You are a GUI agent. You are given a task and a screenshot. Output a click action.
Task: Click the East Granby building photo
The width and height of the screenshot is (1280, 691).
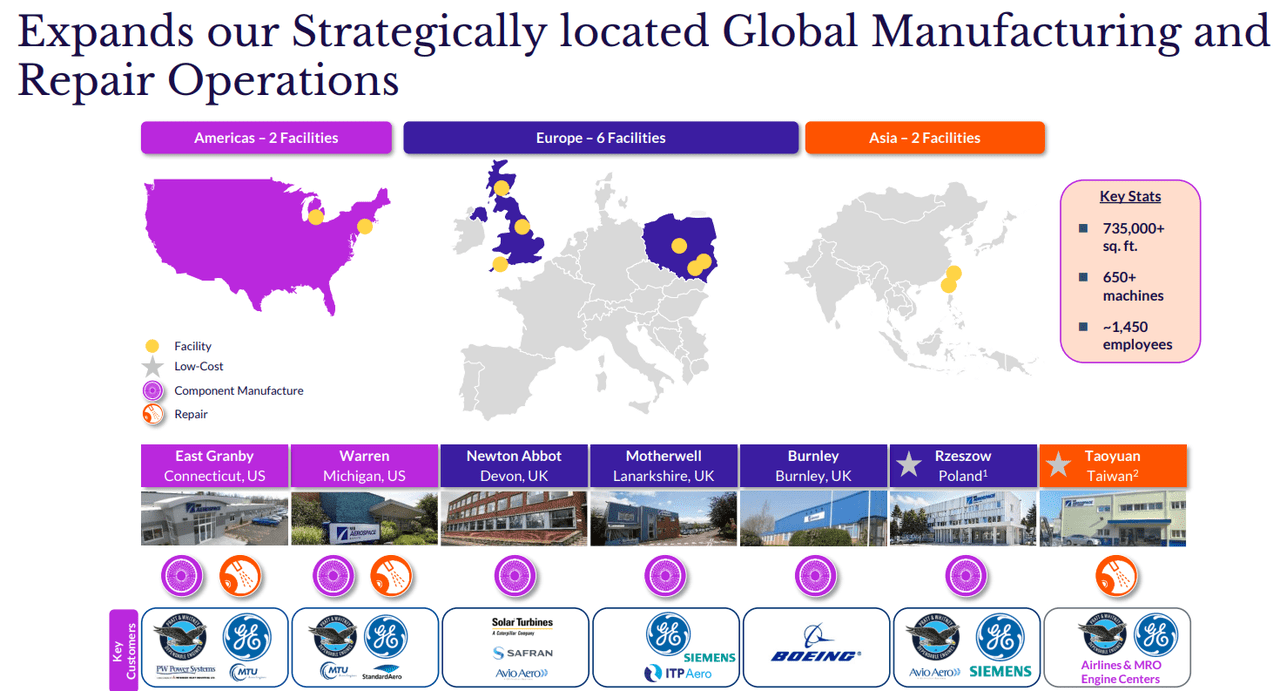click(x=214, y=518)
